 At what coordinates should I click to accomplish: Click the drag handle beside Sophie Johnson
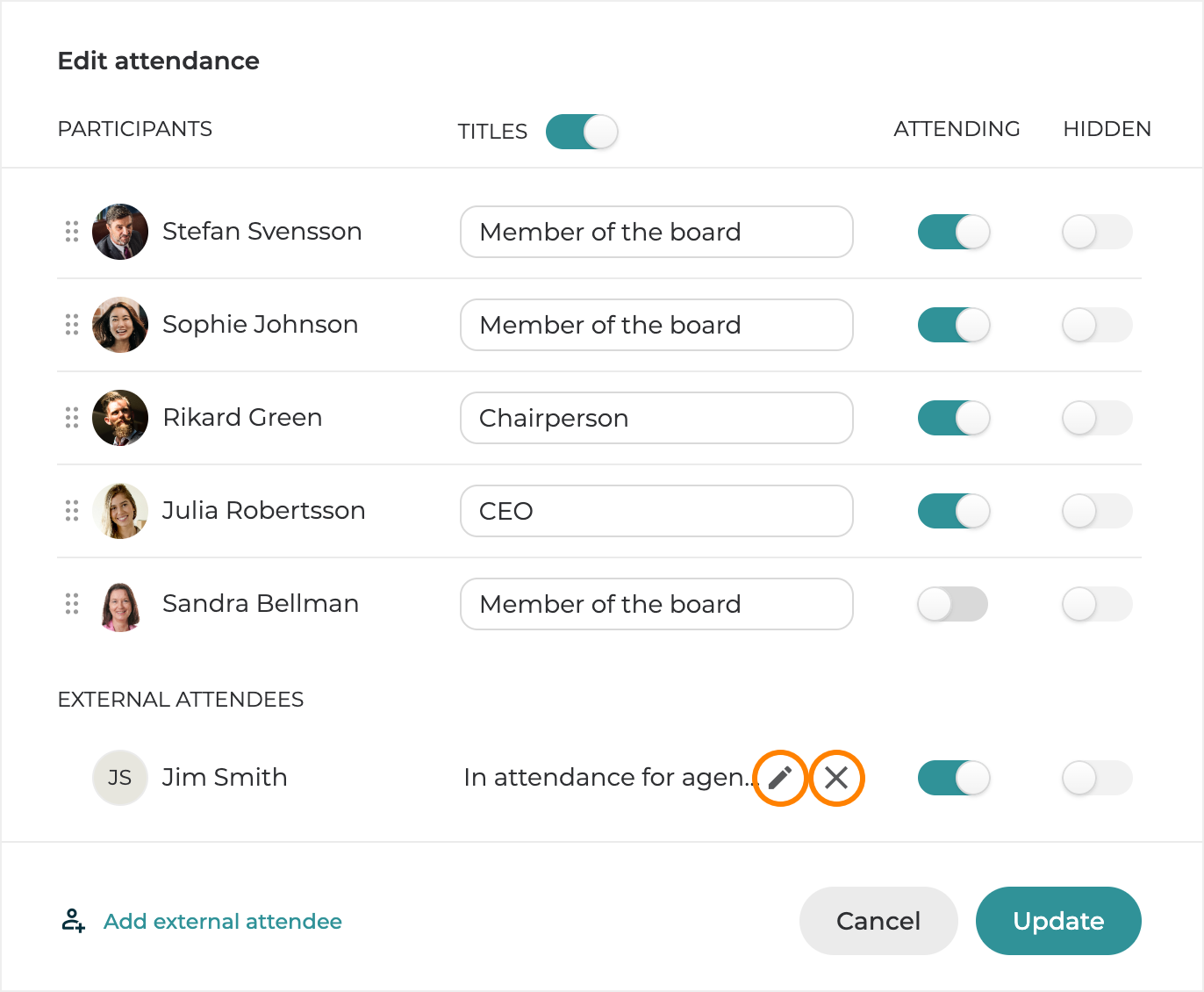pos(72,325)
